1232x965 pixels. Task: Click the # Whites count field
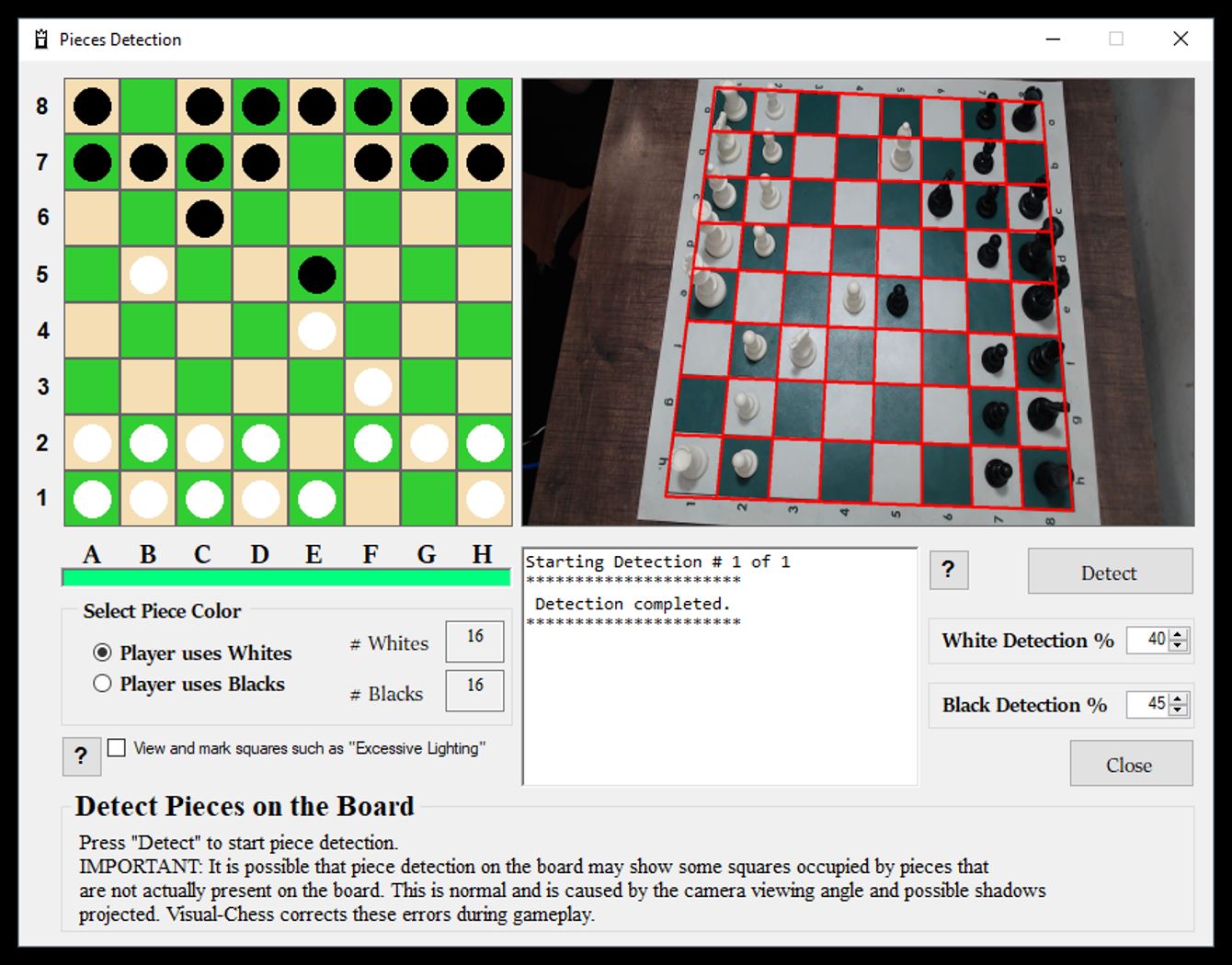pos(474,641)
